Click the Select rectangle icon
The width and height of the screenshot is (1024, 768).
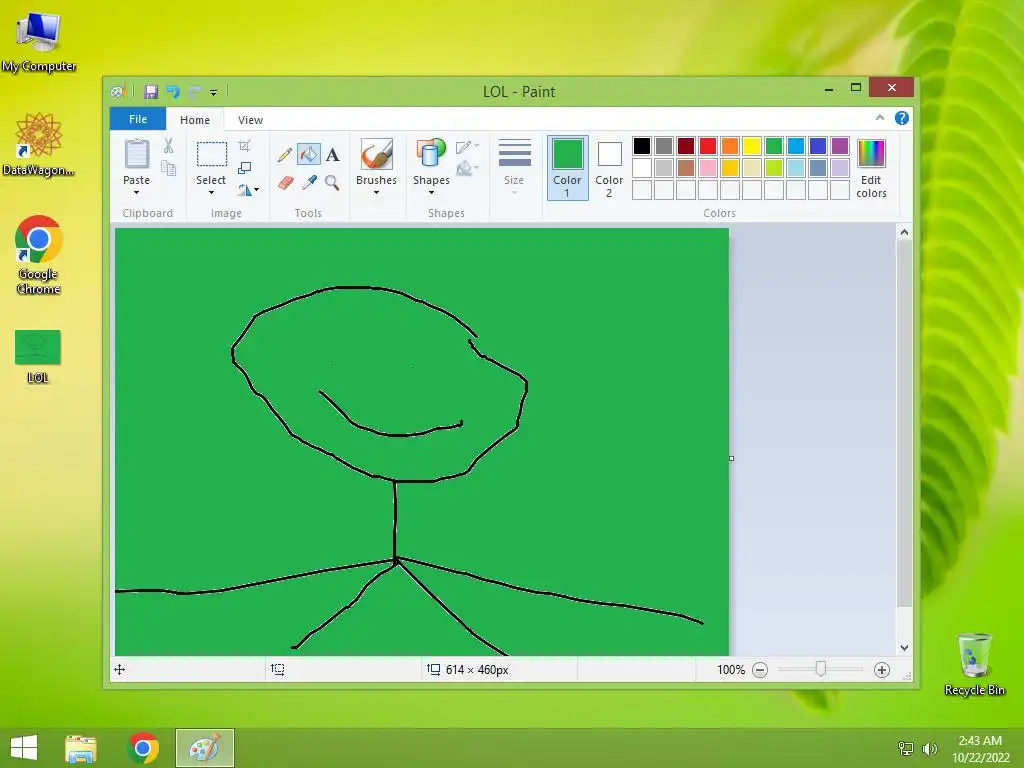coord(212,155)
